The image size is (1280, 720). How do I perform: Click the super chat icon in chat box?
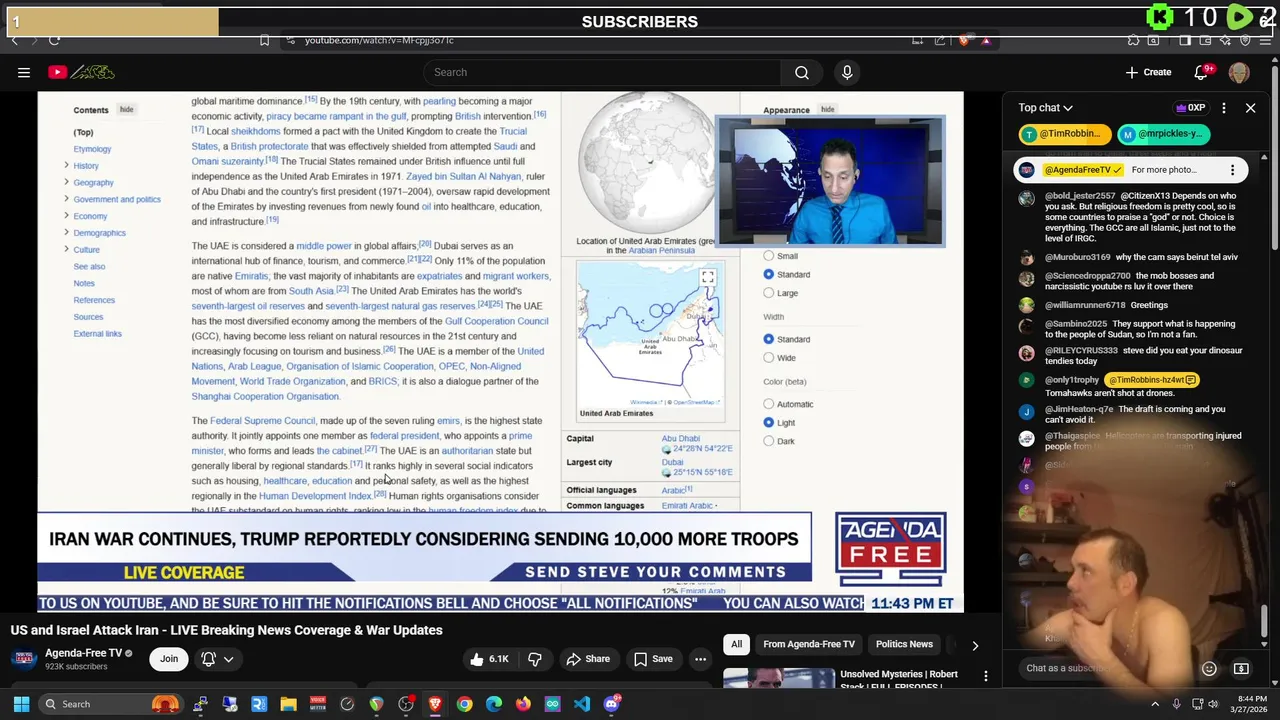click(1241, 668)
